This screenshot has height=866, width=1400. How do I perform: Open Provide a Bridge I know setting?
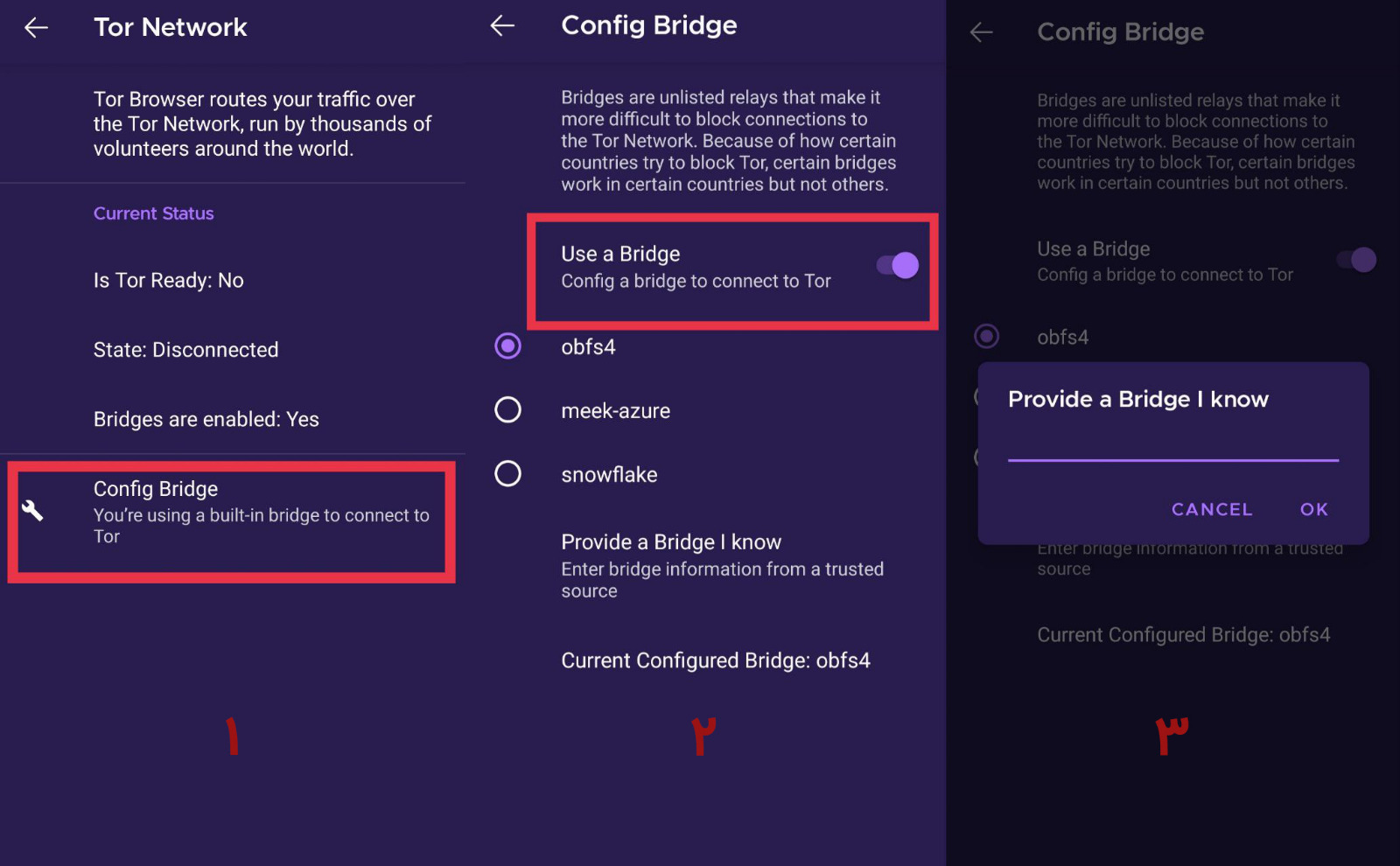723,565
